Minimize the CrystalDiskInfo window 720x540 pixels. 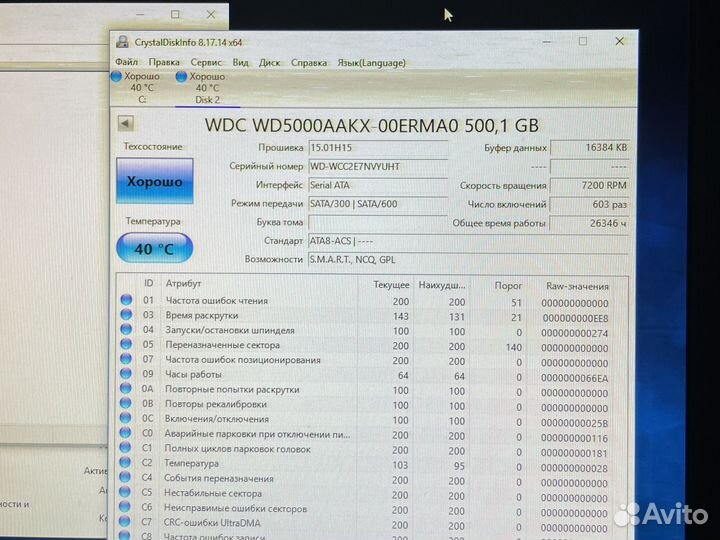point(546,41)
